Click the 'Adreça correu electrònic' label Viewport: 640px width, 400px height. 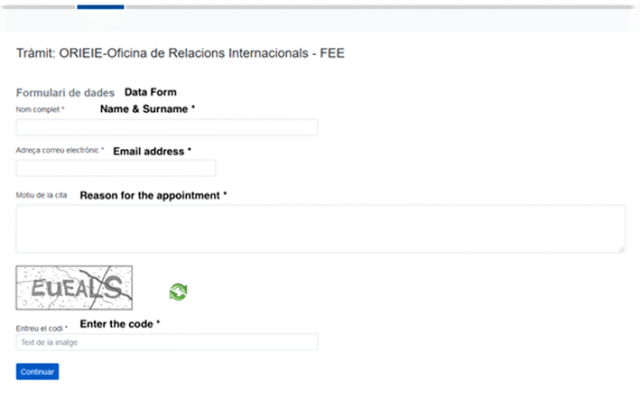coord(60,151)
